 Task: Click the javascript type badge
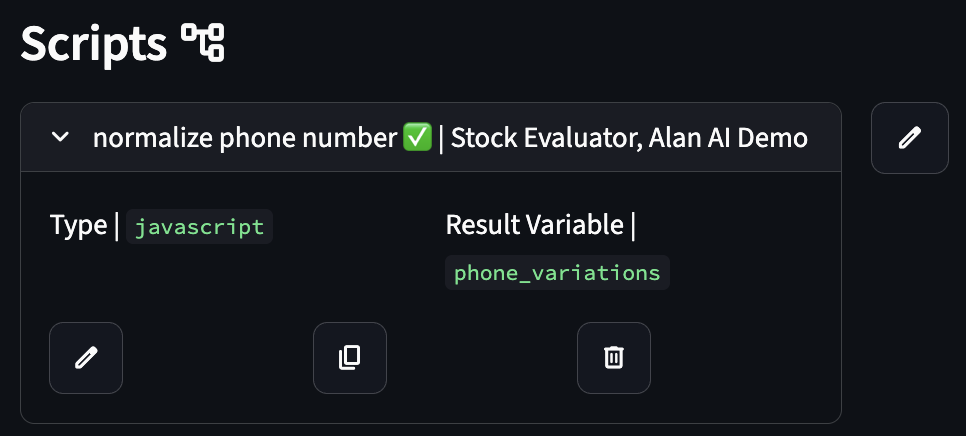coord(200,226)
